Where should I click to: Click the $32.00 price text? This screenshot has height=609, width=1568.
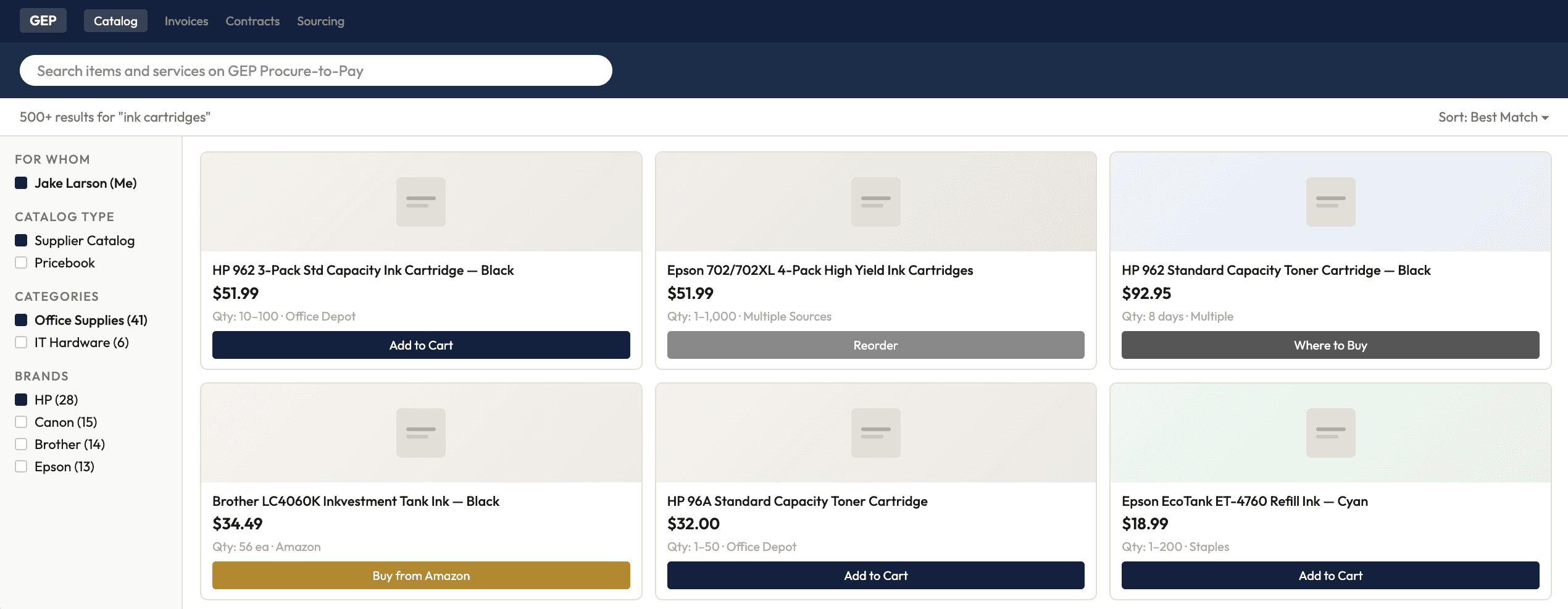693,524
